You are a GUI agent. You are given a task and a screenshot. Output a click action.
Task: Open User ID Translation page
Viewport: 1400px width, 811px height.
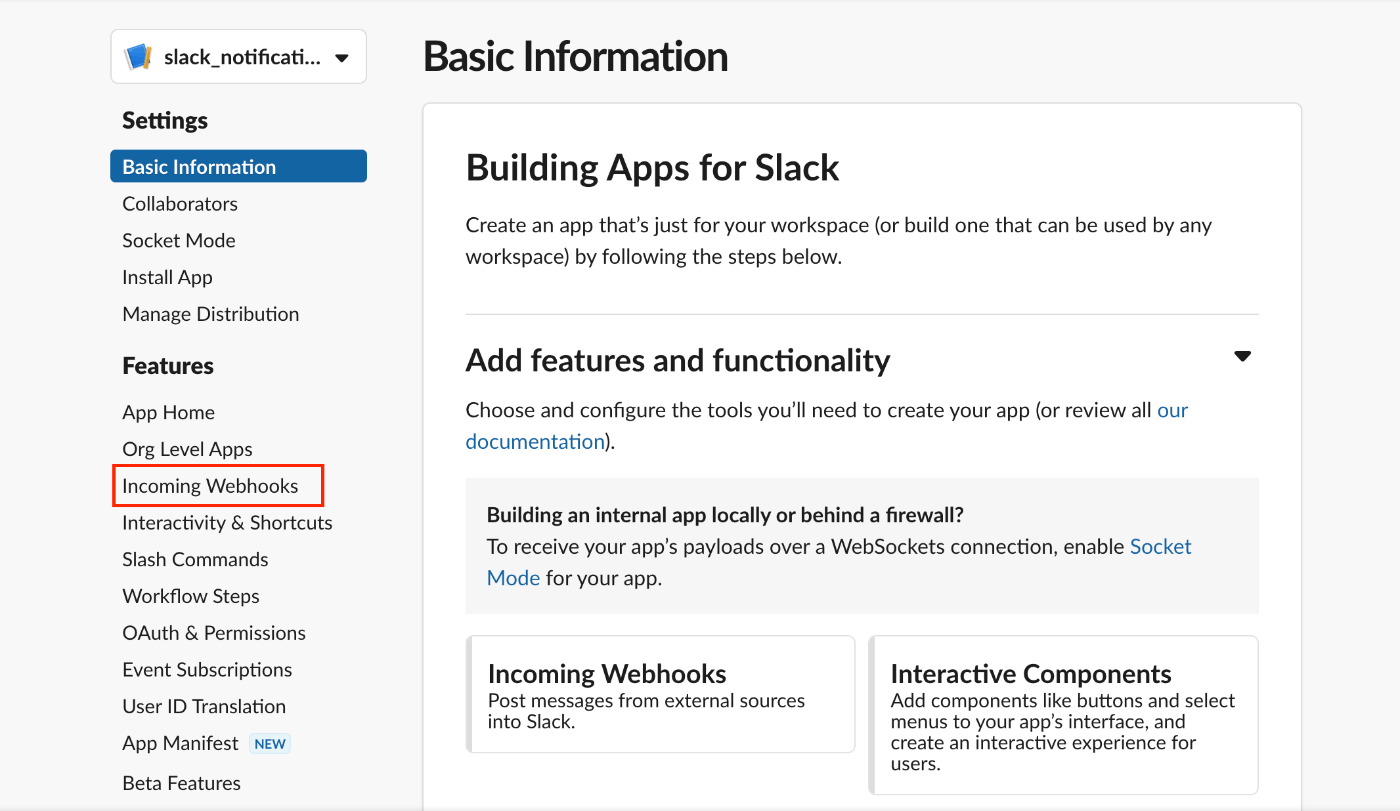coord(204,707)
